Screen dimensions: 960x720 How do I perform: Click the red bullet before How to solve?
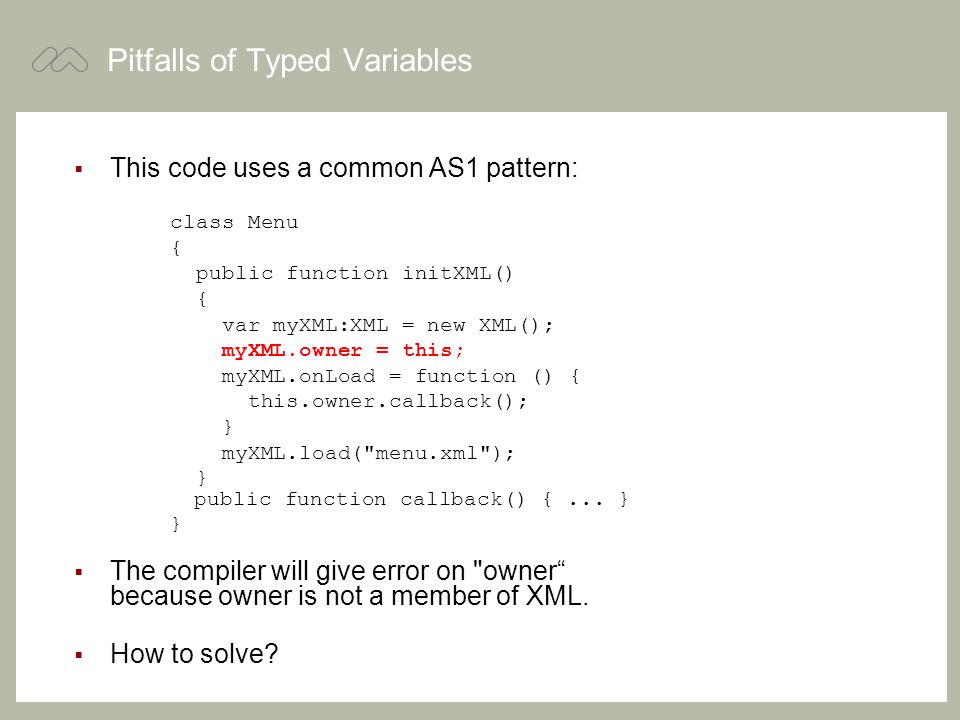click(78, 655)
